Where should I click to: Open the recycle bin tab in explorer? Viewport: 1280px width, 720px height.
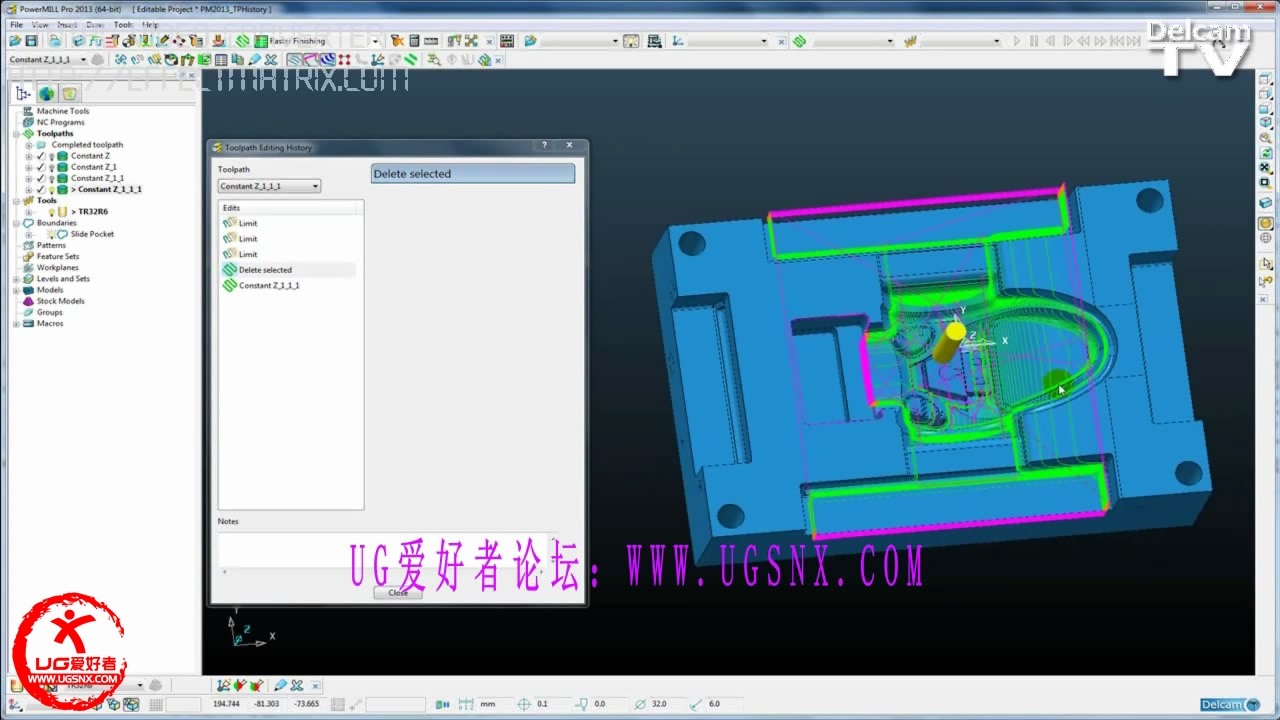pos(68,93)
